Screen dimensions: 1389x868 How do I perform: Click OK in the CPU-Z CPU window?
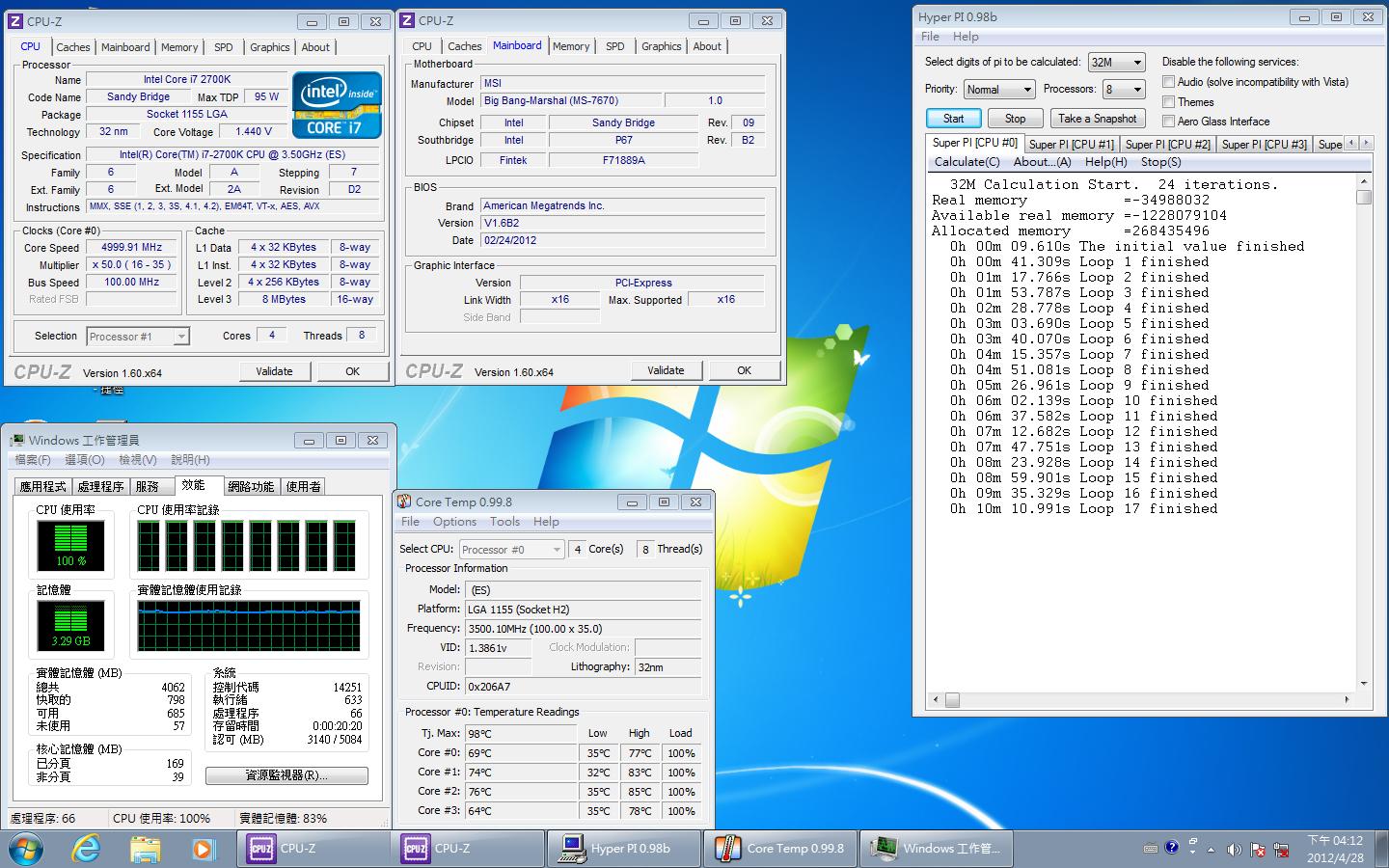tap(353, 371)
